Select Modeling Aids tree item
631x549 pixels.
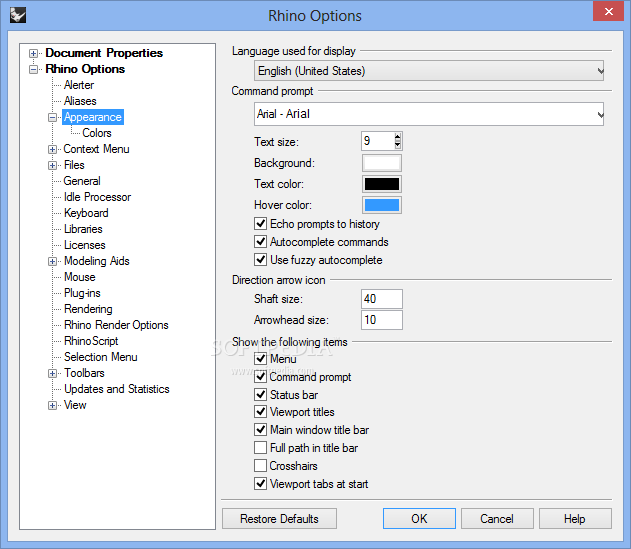(97, 261)
